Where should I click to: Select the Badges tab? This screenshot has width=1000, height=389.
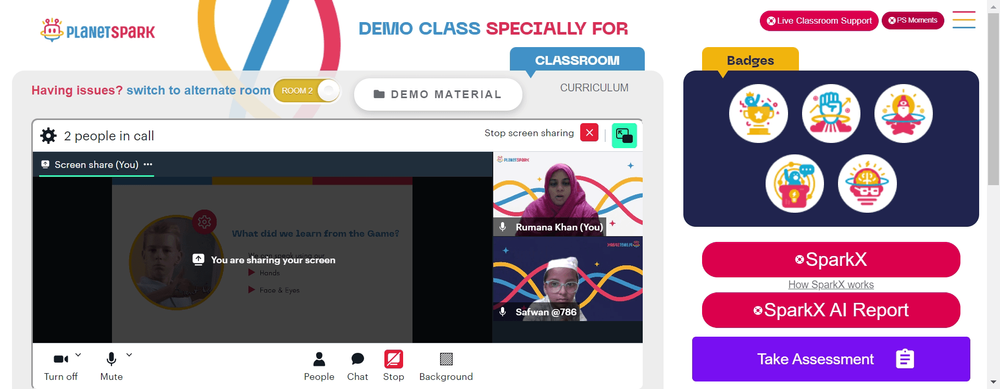(750, 61)
